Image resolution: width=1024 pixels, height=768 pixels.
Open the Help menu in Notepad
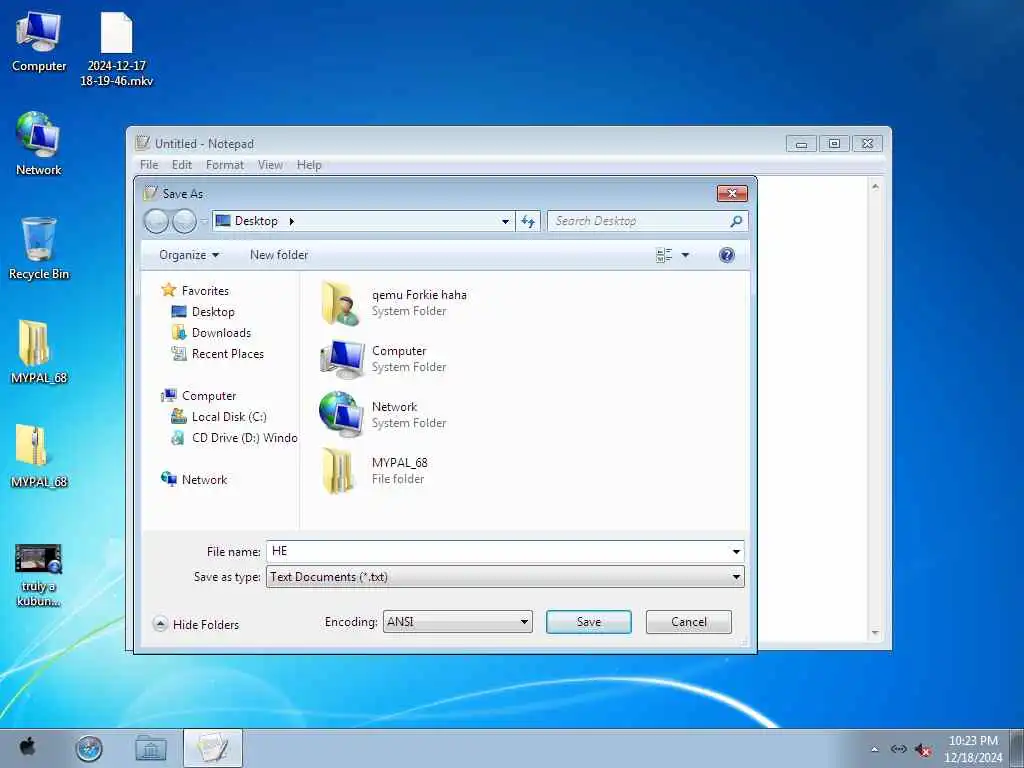point(309,165)
